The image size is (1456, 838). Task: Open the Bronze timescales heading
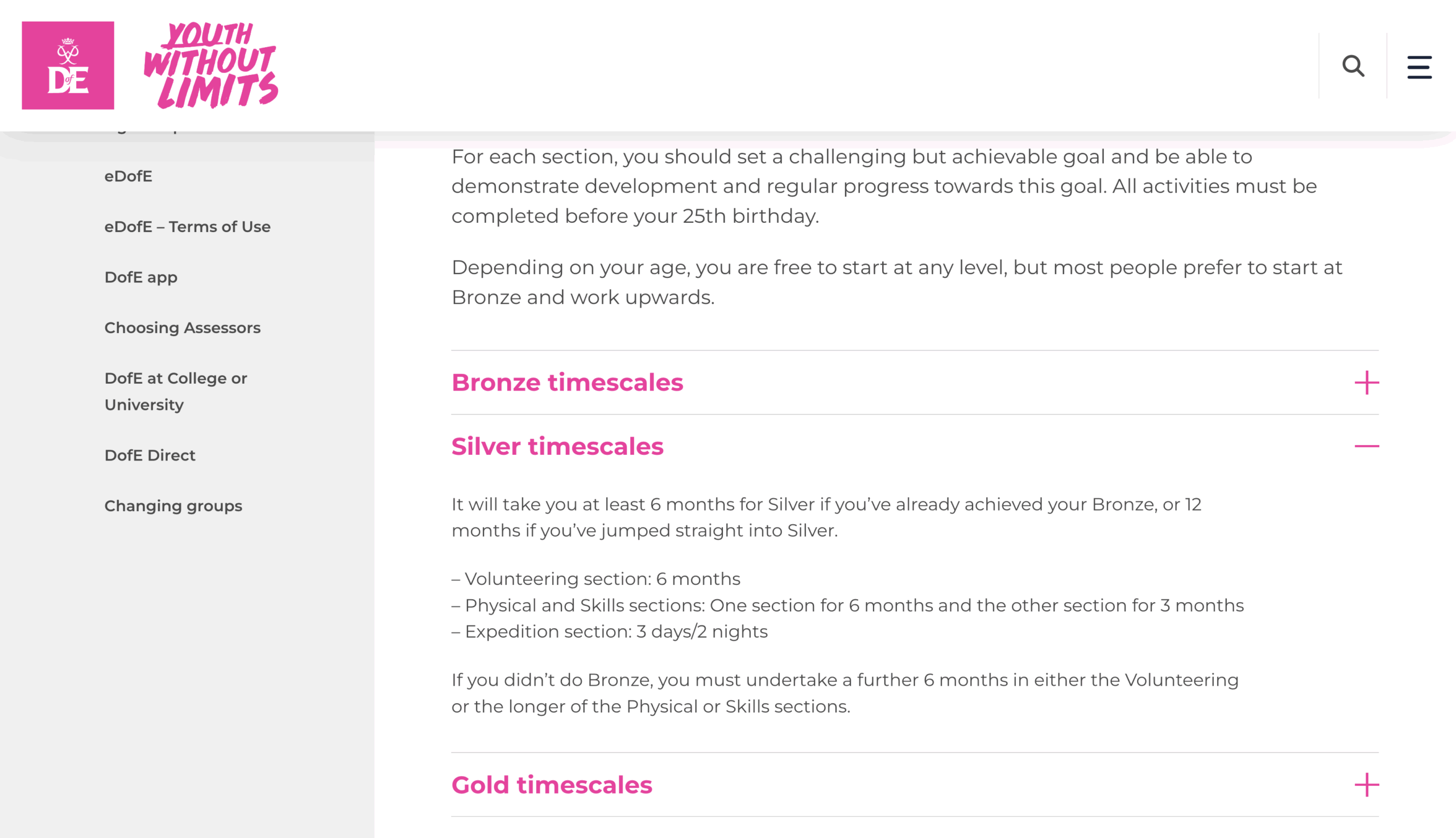point(567,383)
